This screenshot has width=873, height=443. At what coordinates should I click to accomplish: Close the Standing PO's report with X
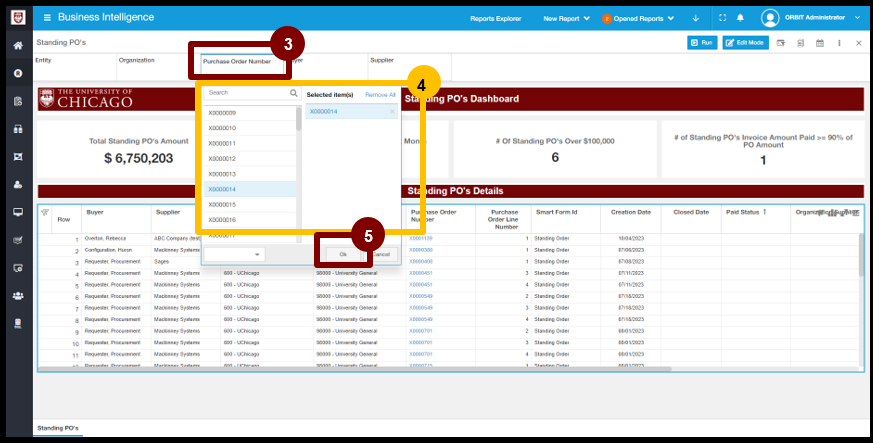859,43
